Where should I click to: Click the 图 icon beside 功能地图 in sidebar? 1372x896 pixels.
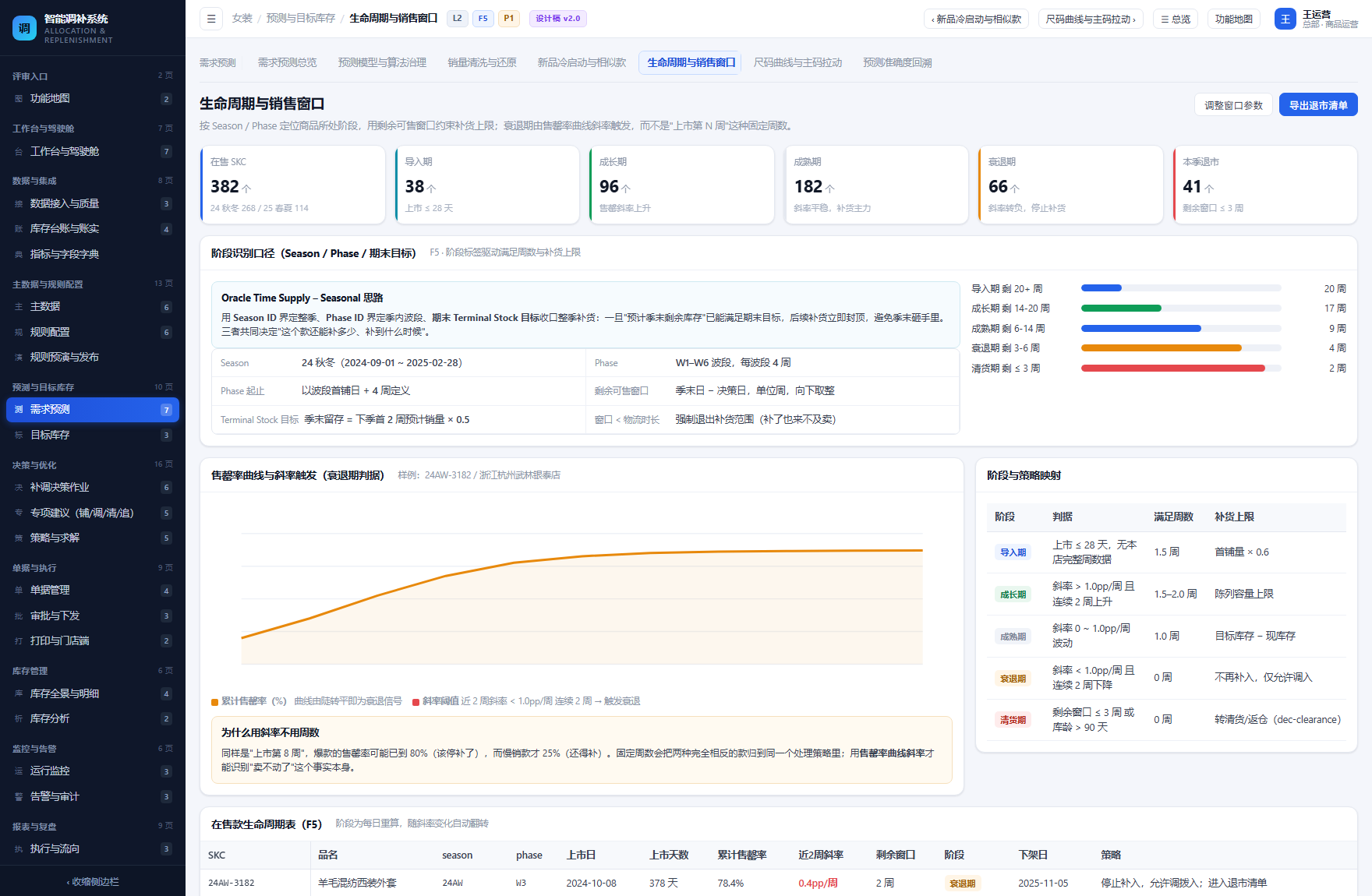click(x=19, y=99)
